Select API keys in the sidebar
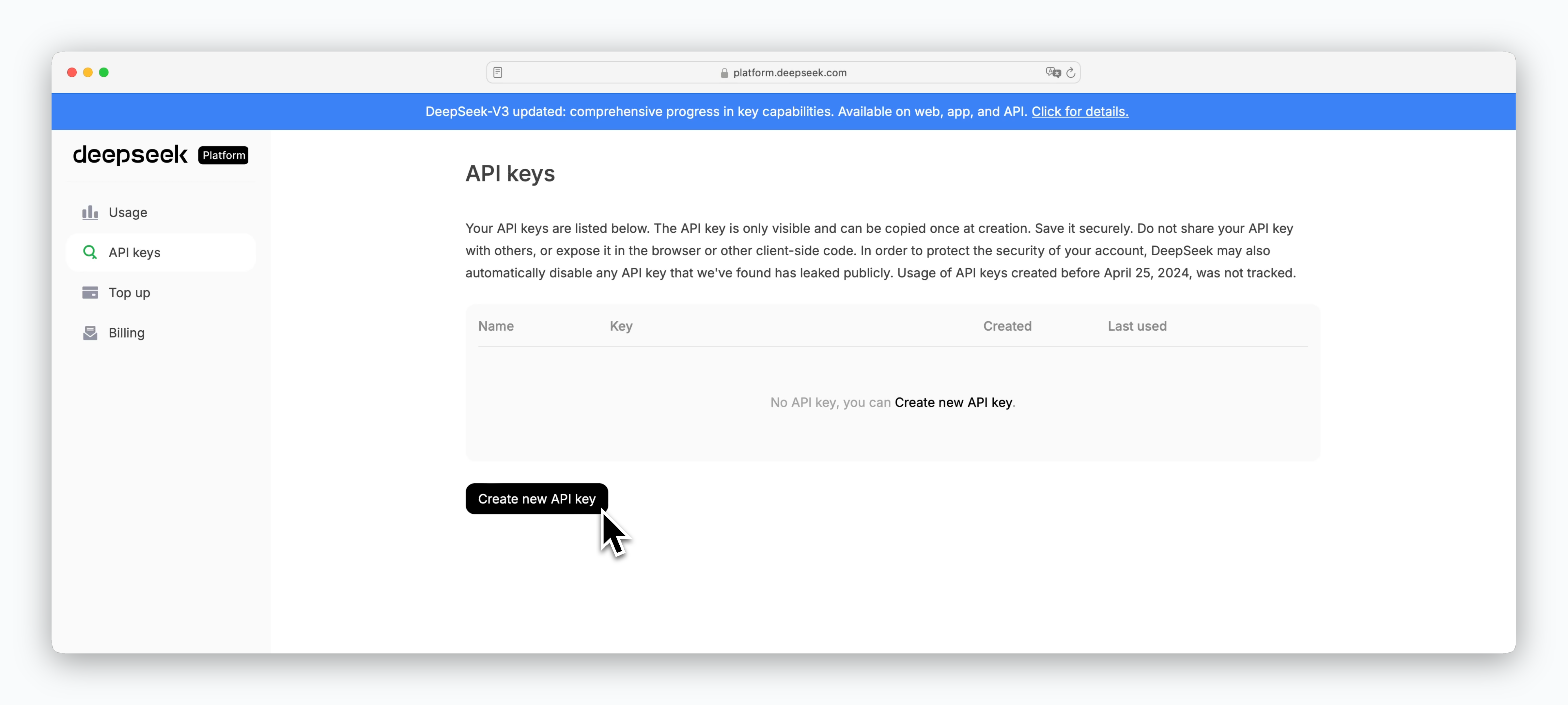Screen dimensions: 1568x705 161,253
